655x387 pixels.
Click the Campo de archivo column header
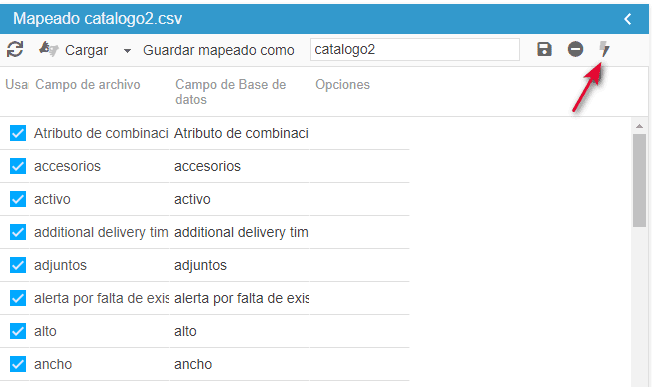click(x=88, y=84)
